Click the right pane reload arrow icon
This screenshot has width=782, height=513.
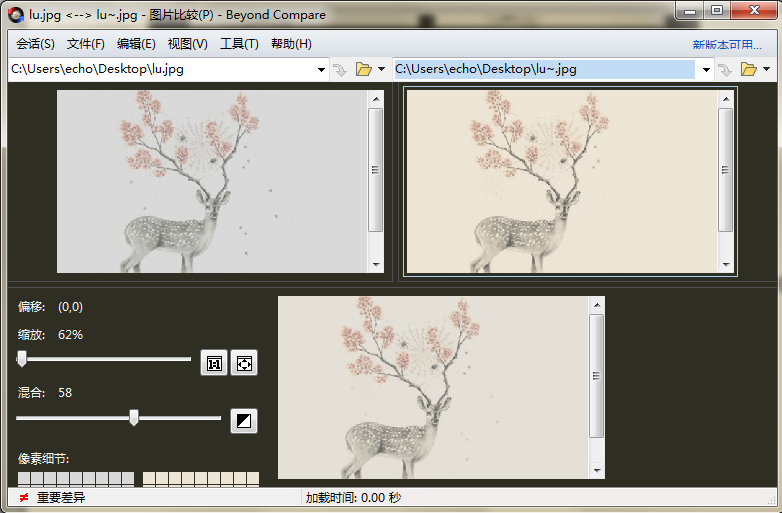click(726, 70)
